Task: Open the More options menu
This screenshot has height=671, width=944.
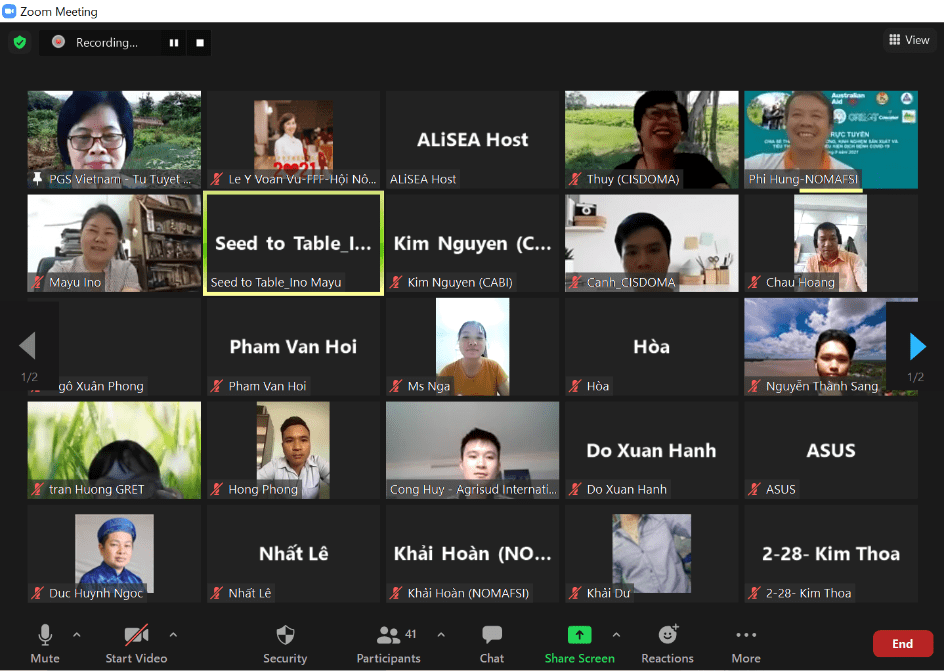Action: tap(746, 642)
